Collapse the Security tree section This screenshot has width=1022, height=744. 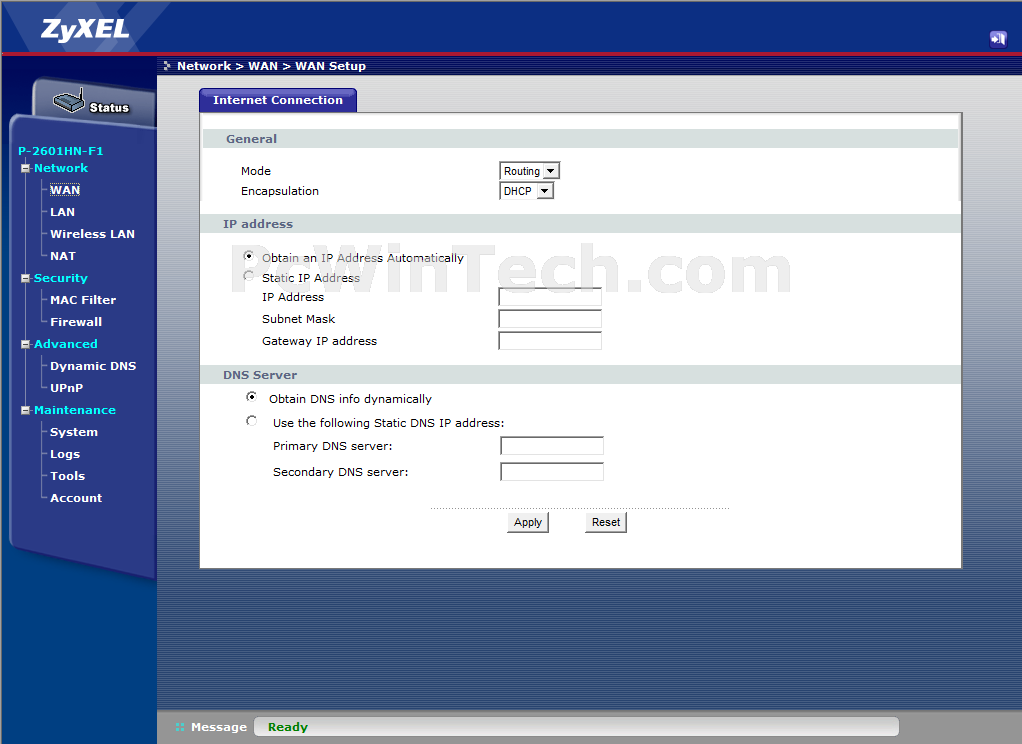coord(25,278)
